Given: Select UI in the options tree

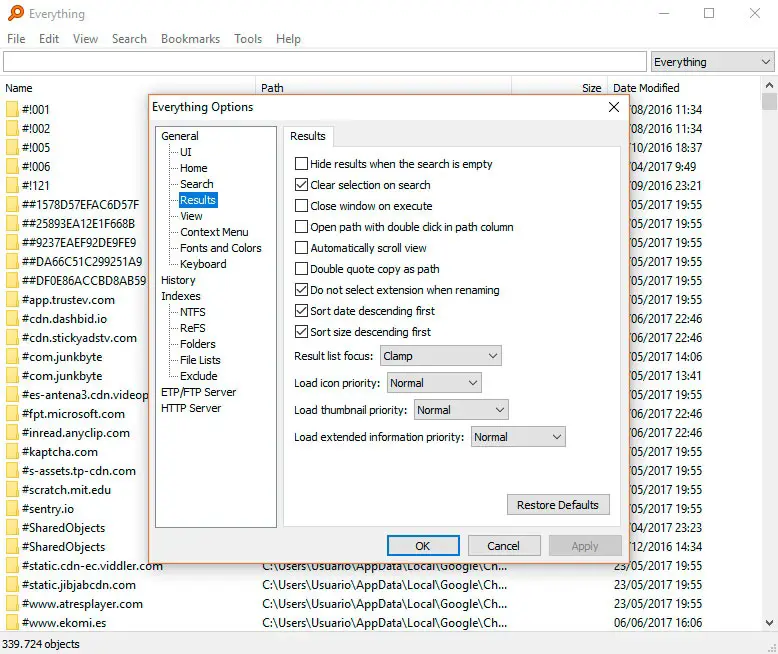Looking at the screenshot, I should click(x=186, y=152).
